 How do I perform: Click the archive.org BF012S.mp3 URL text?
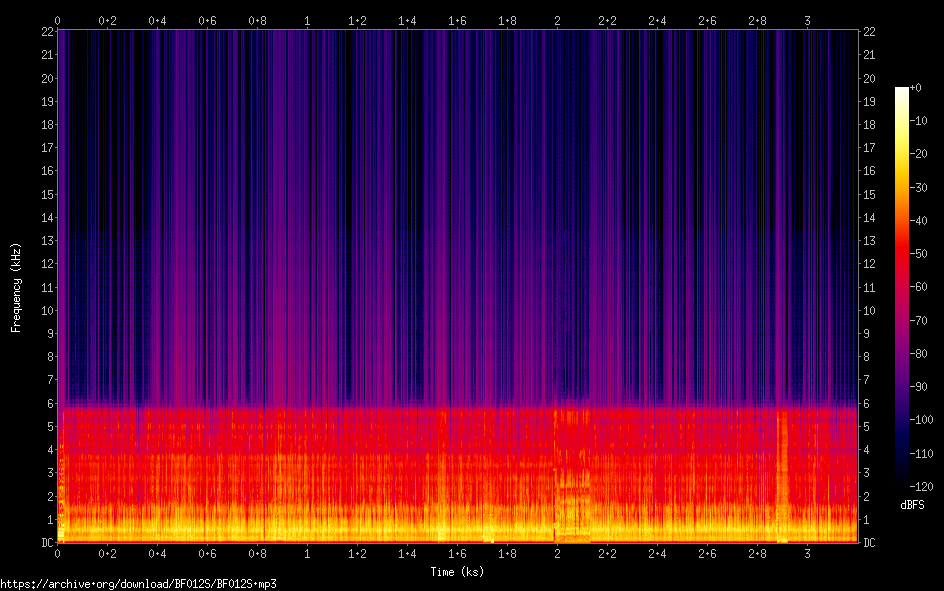point(138,584)
